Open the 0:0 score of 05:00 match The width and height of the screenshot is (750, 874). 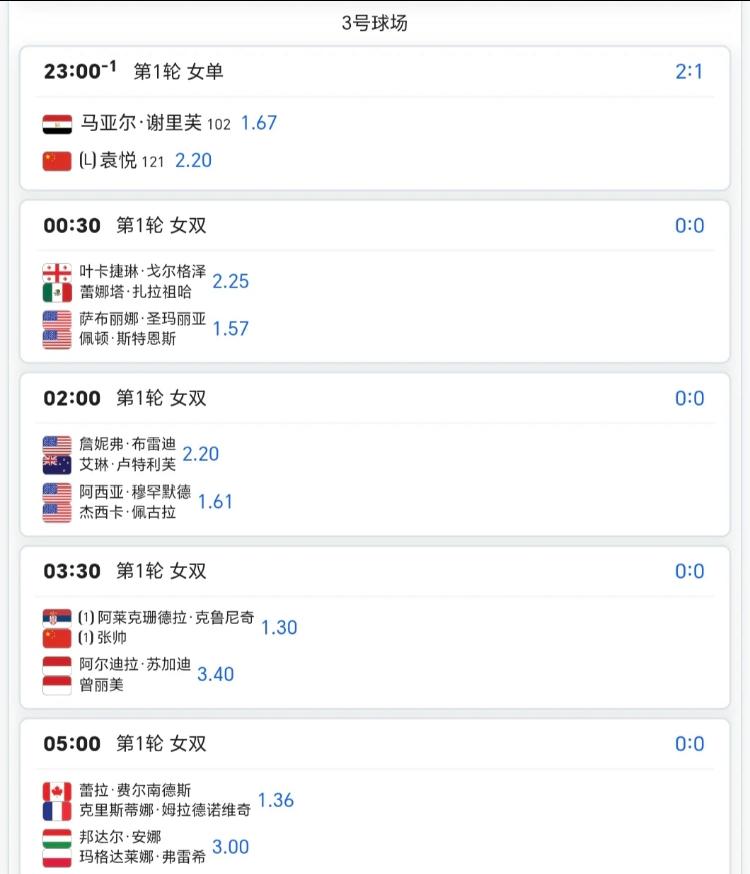point(689,744)
